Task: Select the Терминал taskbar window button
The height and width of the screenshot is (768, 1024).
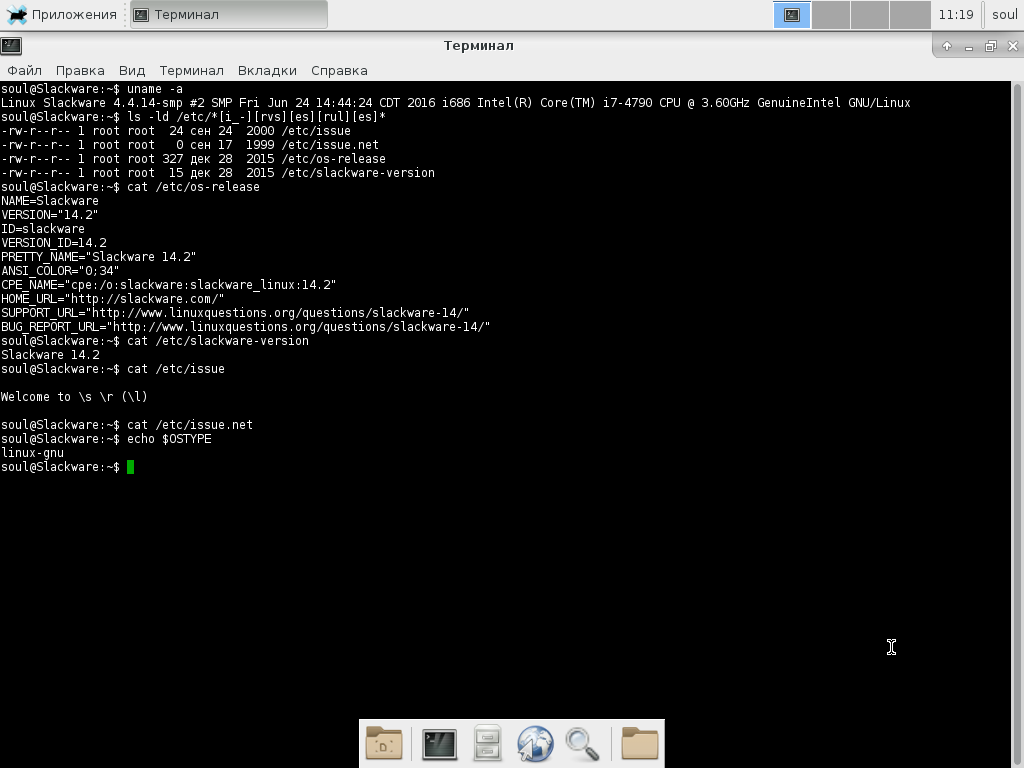Action: point(229,14)
